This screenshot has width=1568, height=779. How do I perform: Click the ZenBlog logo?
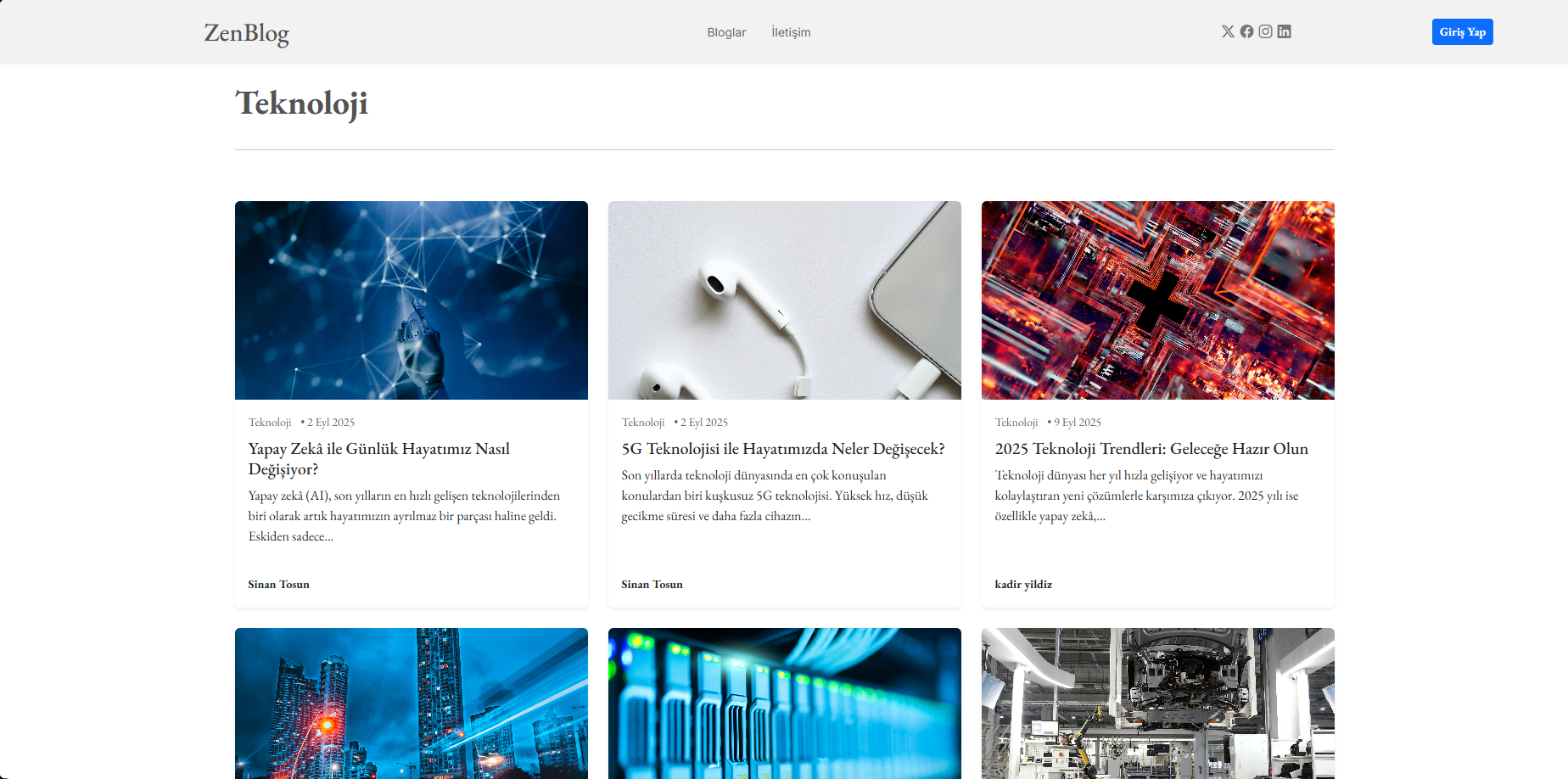pos(246,32)
